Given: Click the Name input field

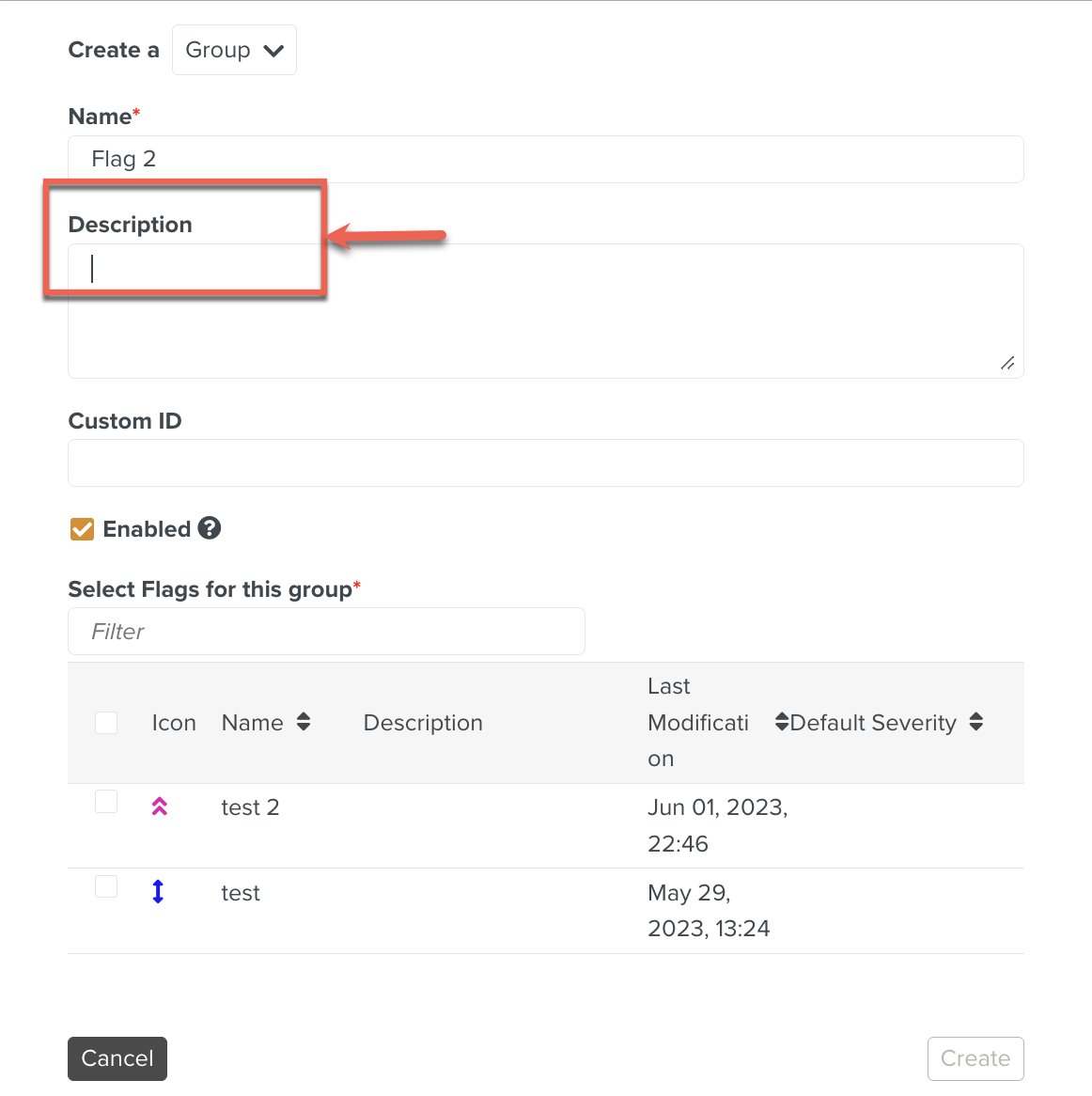Looking at the screenshot, I should click(545, 159).
